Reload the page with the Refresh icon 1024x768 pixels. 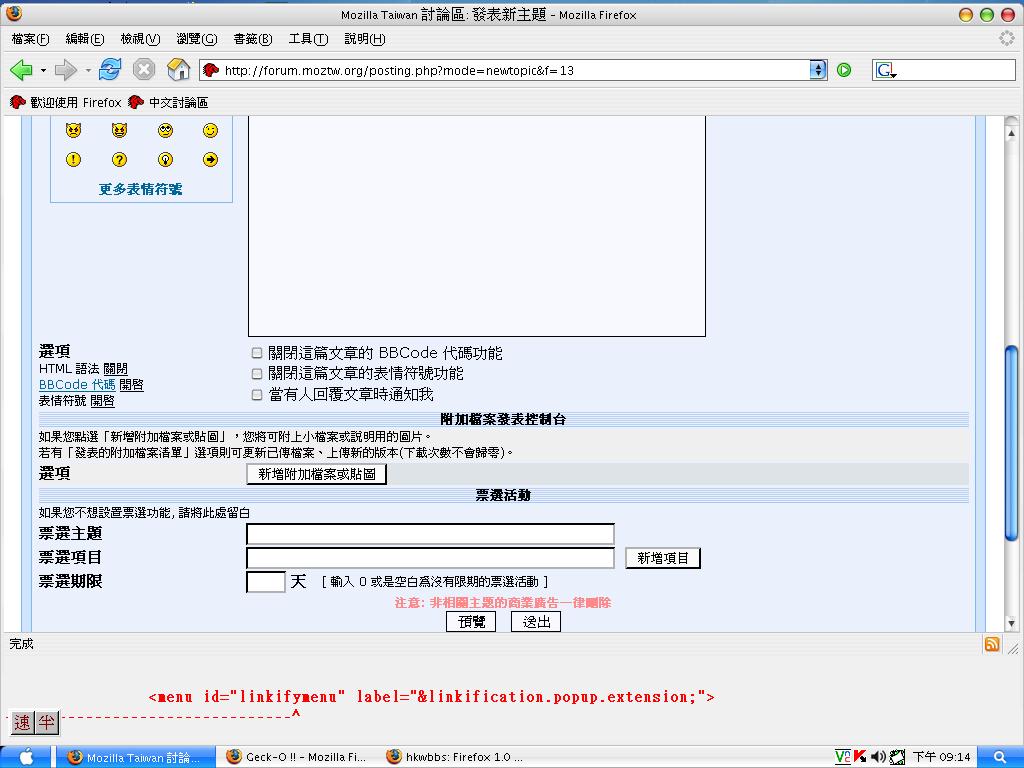pyautogui.click(x=110, y=69)
